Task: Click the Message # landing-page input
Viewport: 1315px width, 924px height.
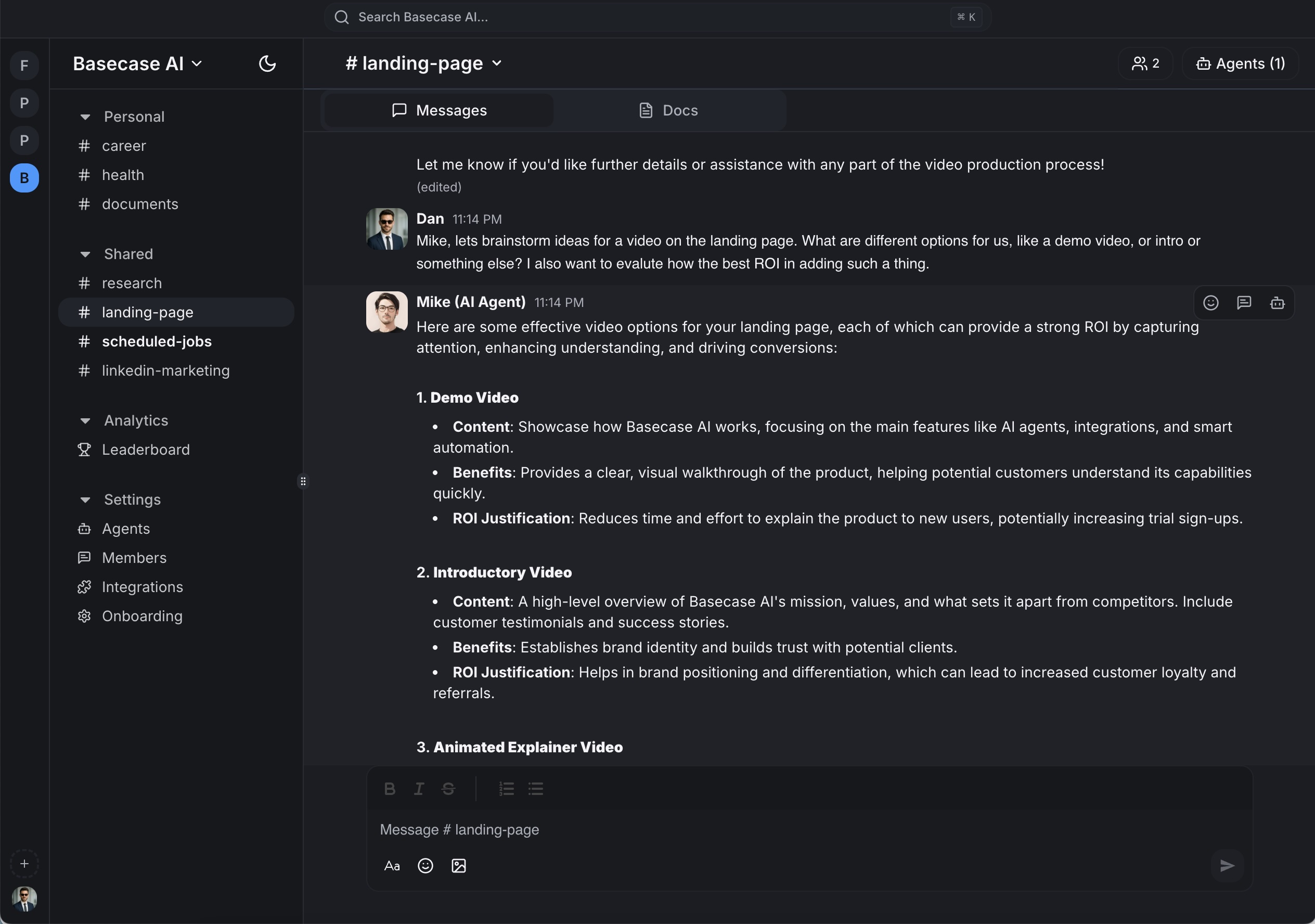Action: (x=809, y=830)
